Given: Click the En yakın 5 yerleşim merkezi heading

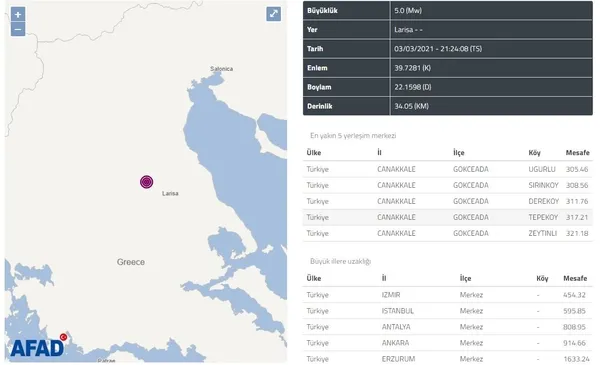Looking at the screenshot, I should click(x=353, y=136).
